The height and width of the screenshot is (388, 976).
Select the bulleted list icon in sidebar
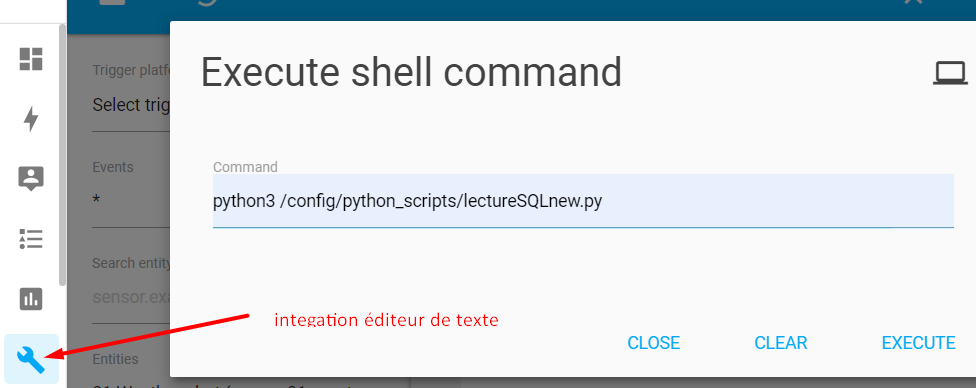click(x=30, y=239)
